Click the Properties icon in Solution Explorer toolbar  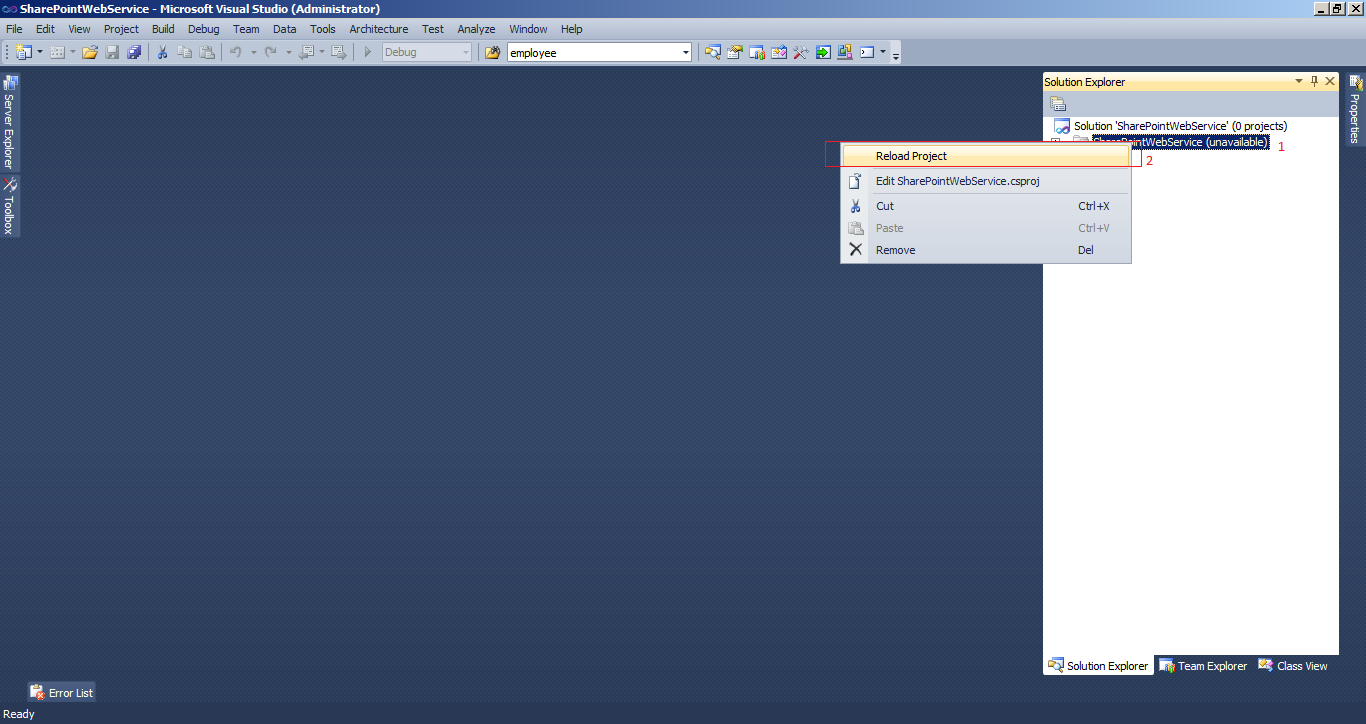pyautogui.click(x=1058, y=104)
